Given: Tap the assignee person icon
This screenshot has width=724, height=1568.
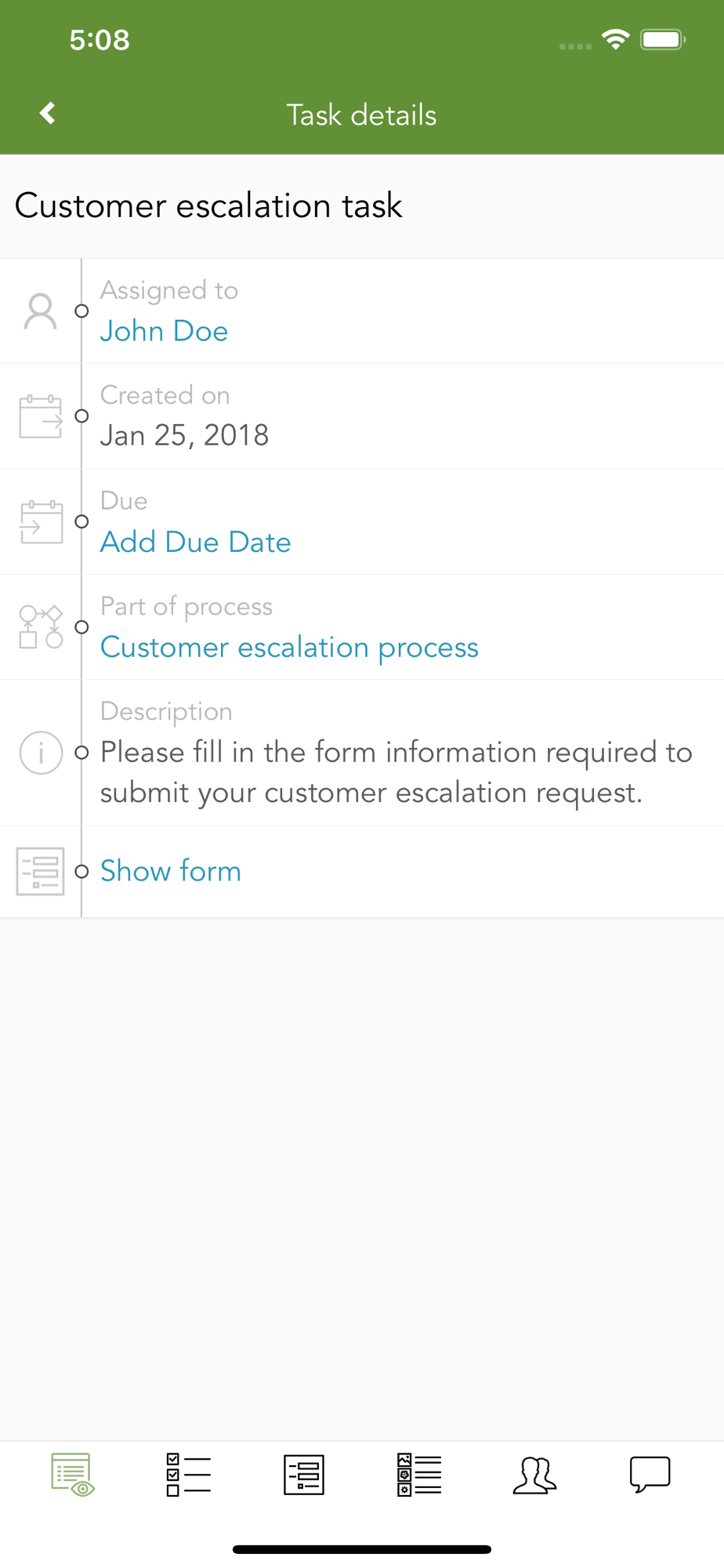Looking at the screenshot, I should tap(40, 311).
